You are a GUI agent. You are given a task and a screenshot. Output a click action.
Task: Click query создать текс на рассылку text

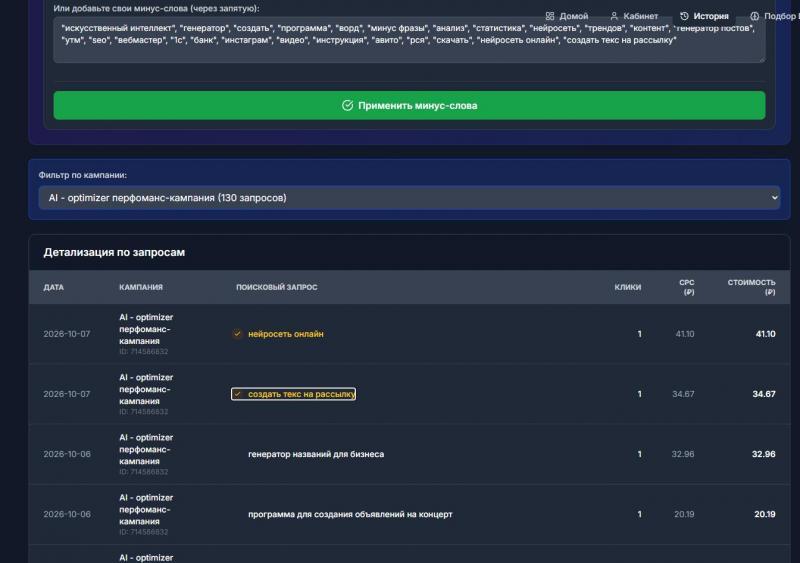coord(302,394)
